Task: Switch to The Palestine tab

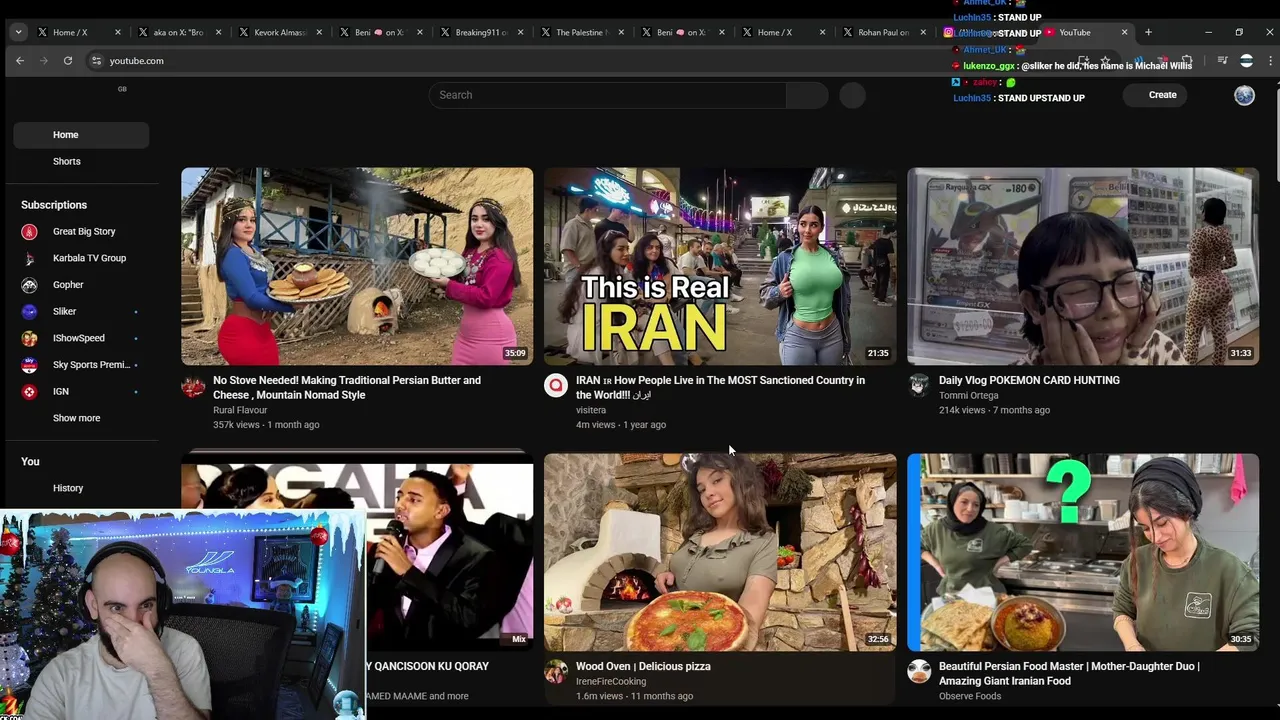Action: point(581,32)
